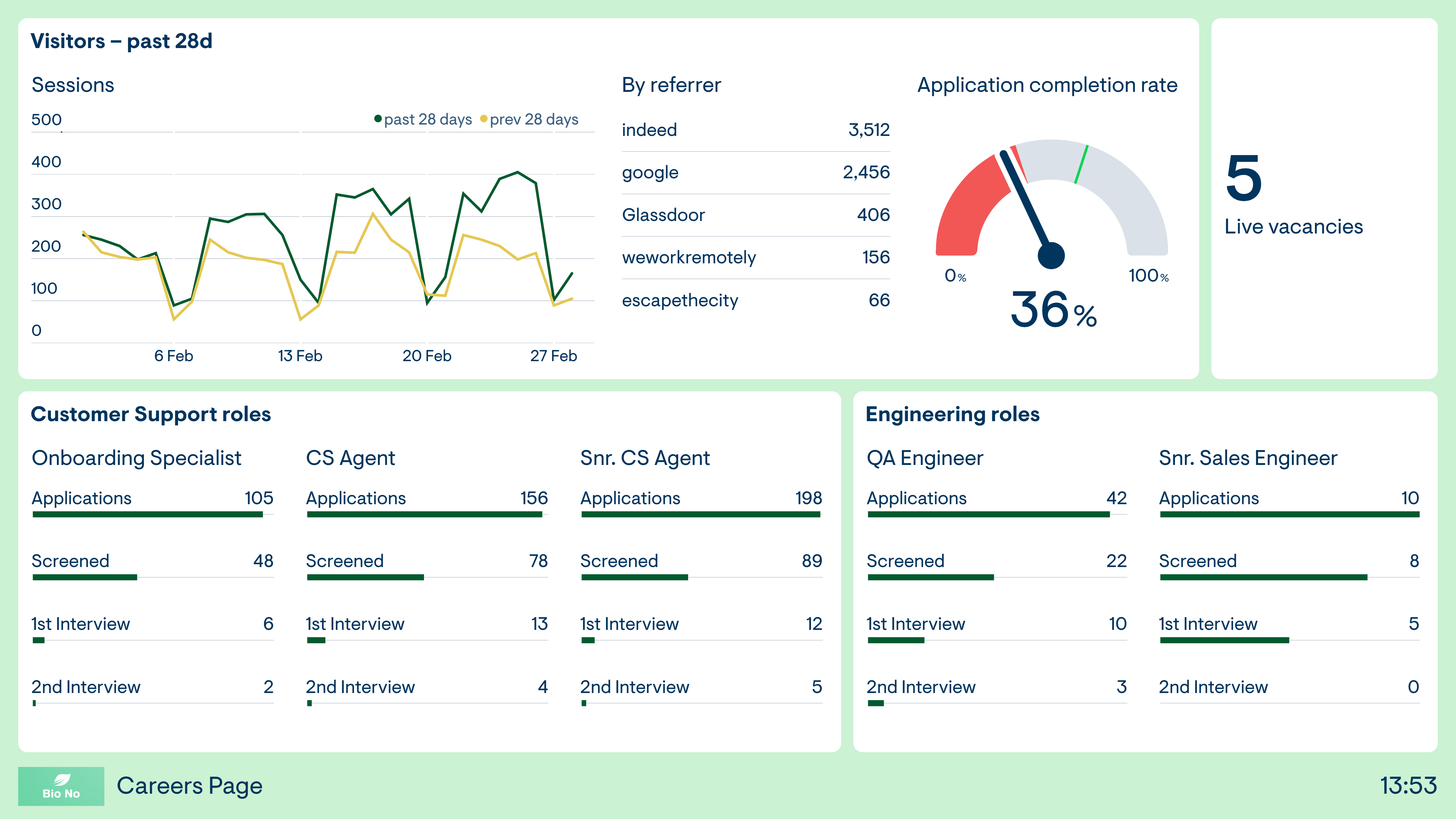Click the prev 28 days legend dot
1456x819 pixels.
coord(483,119)
